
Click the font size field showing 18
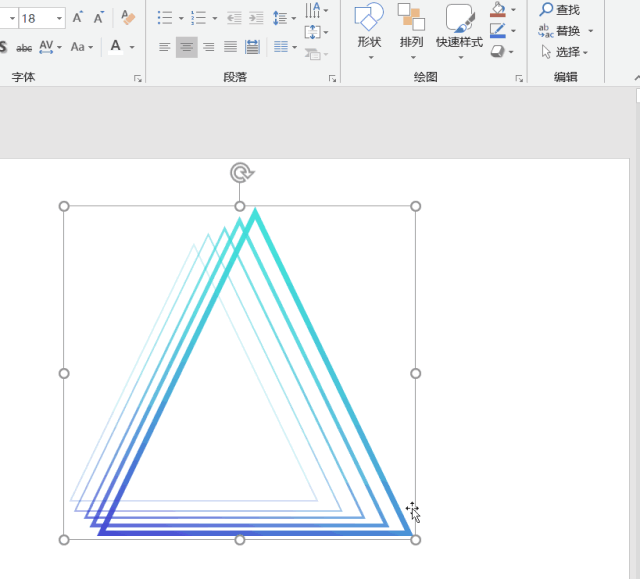(x=38, y=18)
